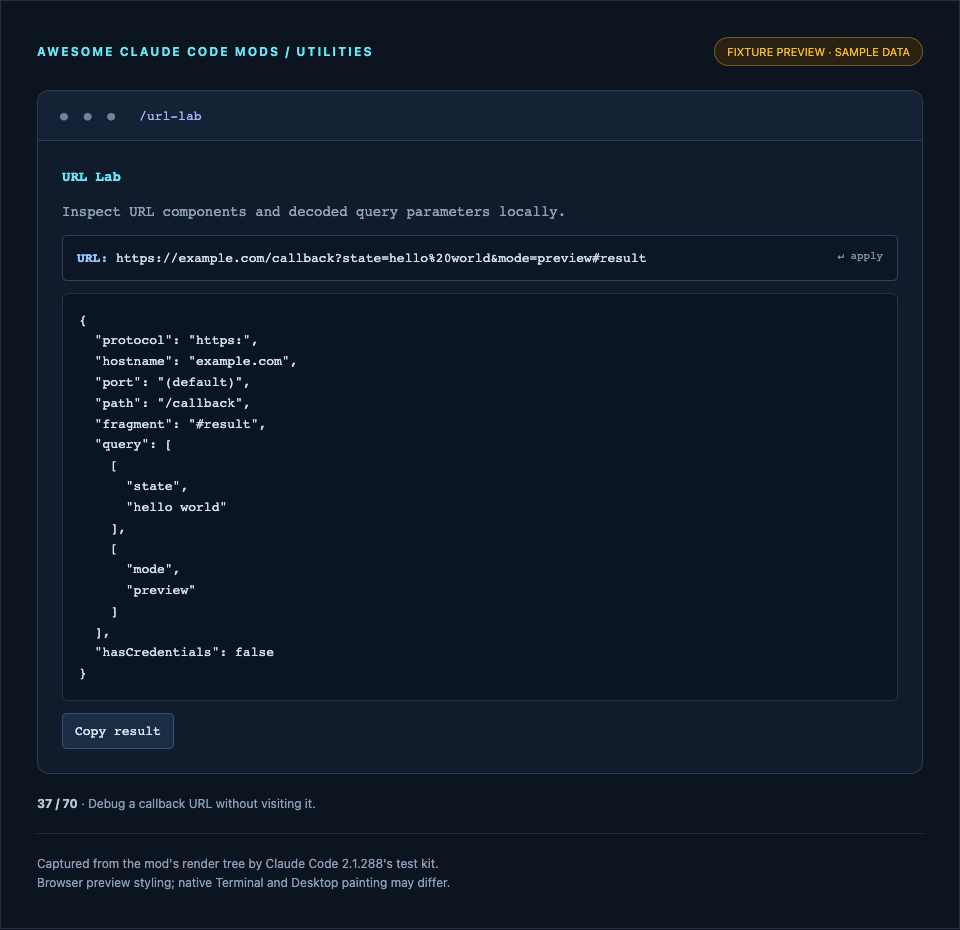Select the "protocol": "https:" line

[x=176, y=340]
